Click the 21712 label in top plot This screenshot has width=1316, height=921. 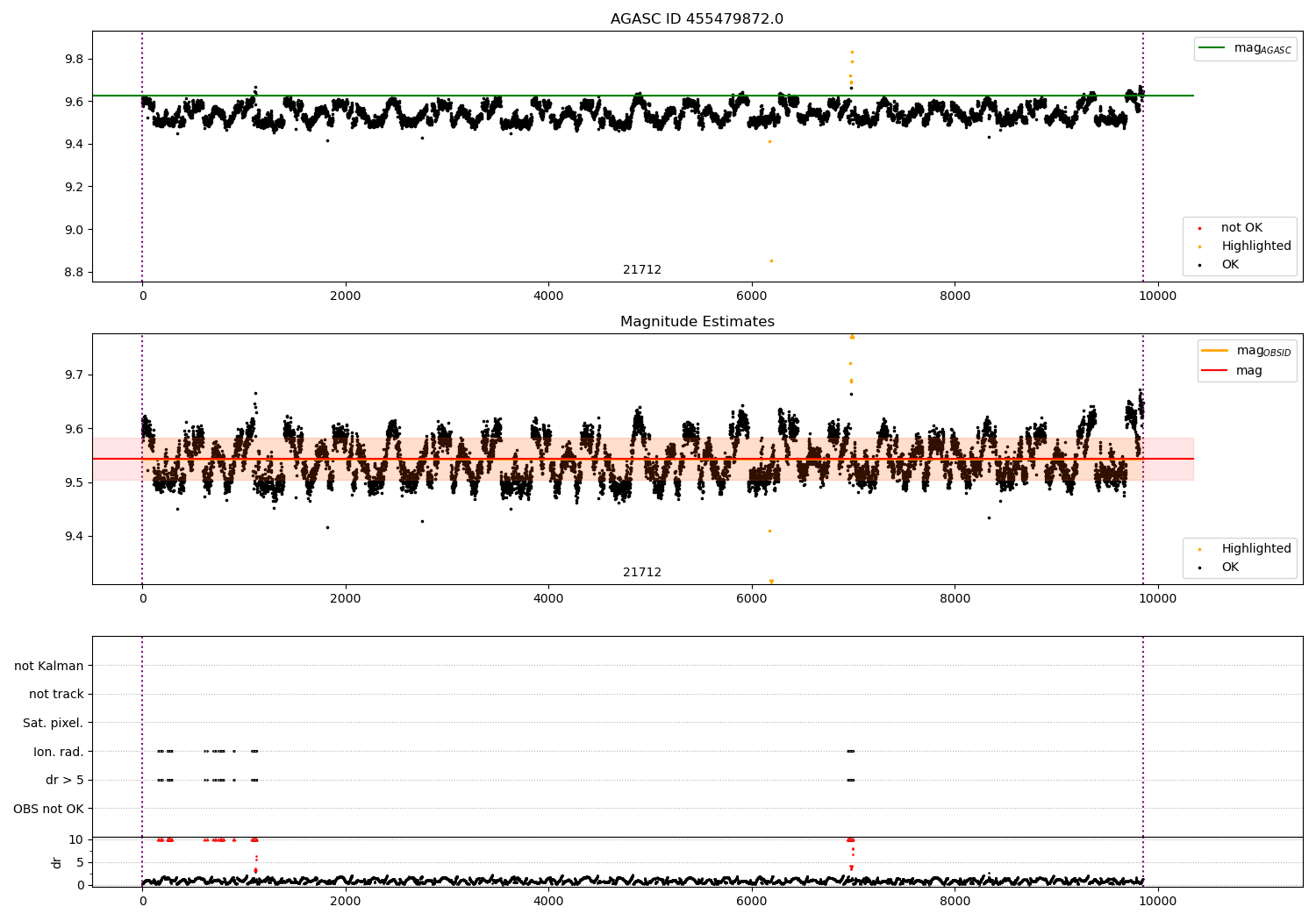(x=642, y=270)
